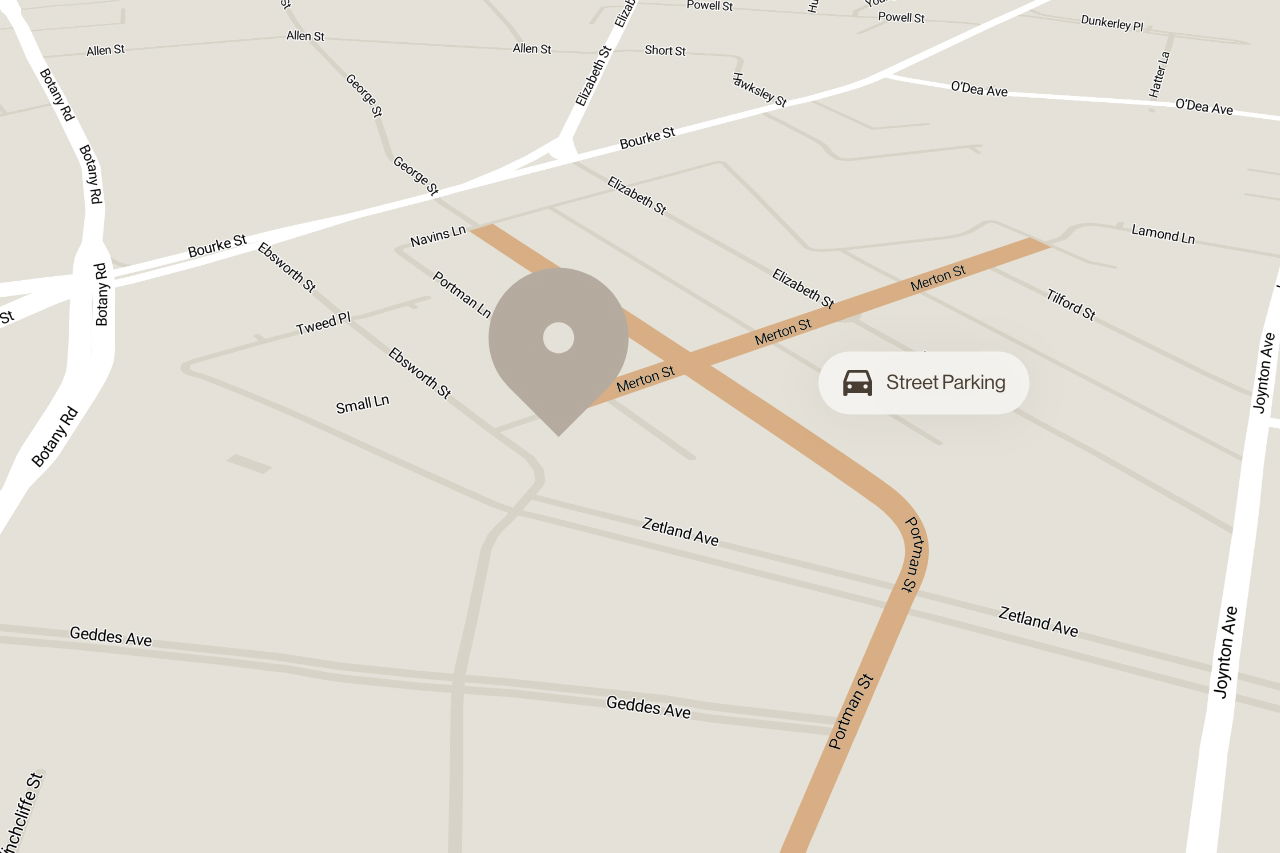Click the Bourke St label near Elizabeth St intersection
Screen dimensions: 1280x853
pos(647,138)
